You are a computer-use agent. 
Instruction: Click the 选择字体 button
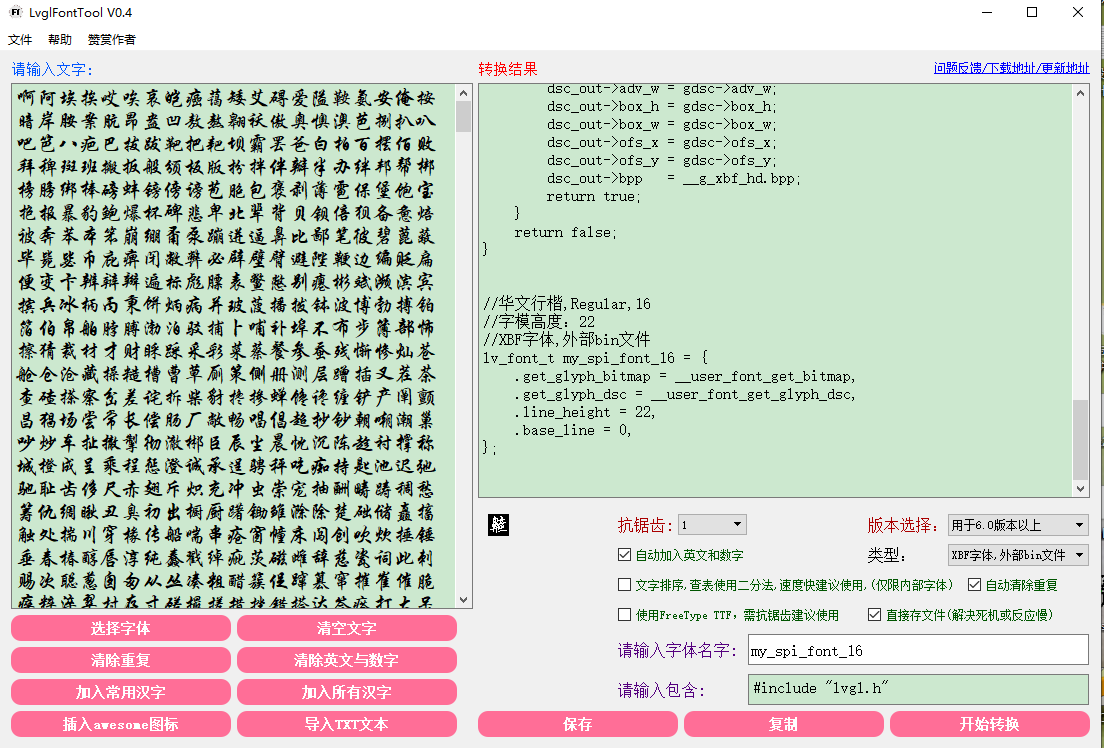click(121, 628)
